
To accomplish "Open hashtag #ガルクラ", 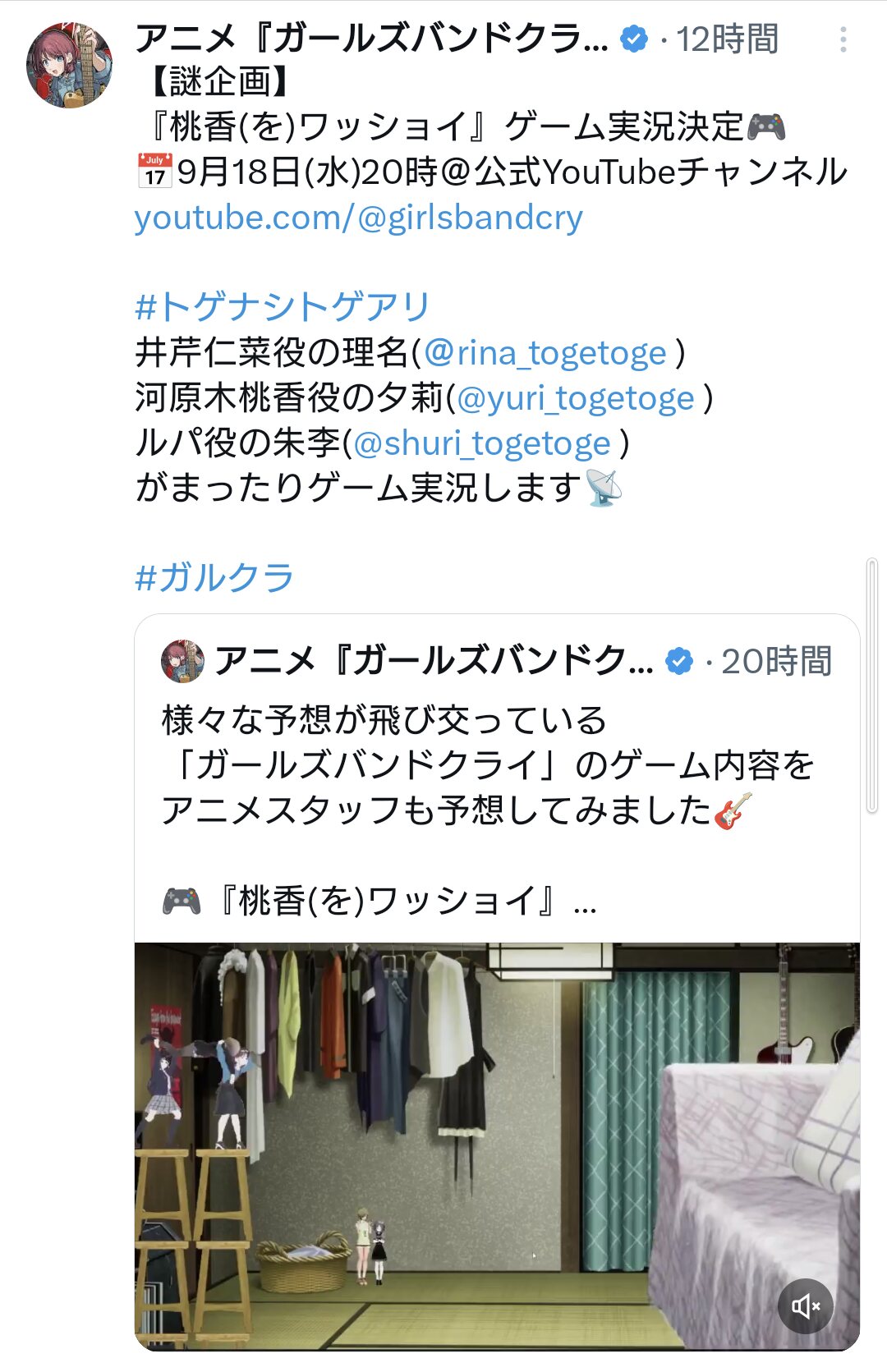I will click(214, 578).
